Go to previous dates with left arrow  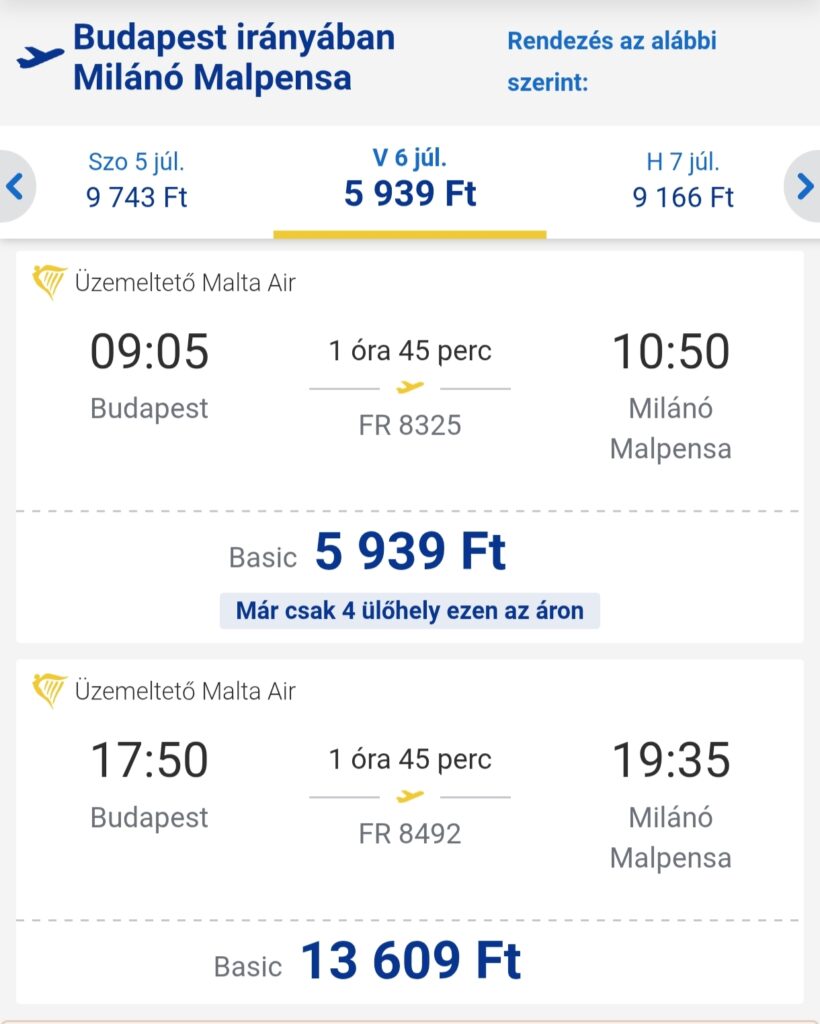[x=16, y=187]
